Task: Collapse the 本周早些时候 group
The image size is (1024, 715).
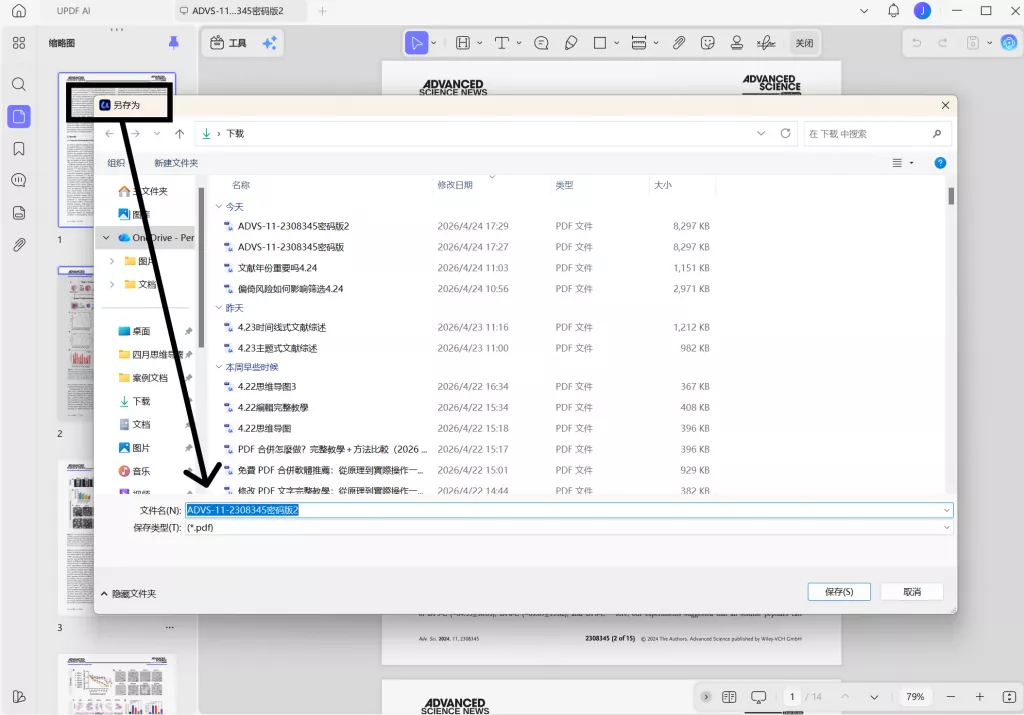Action: point(219,367)
